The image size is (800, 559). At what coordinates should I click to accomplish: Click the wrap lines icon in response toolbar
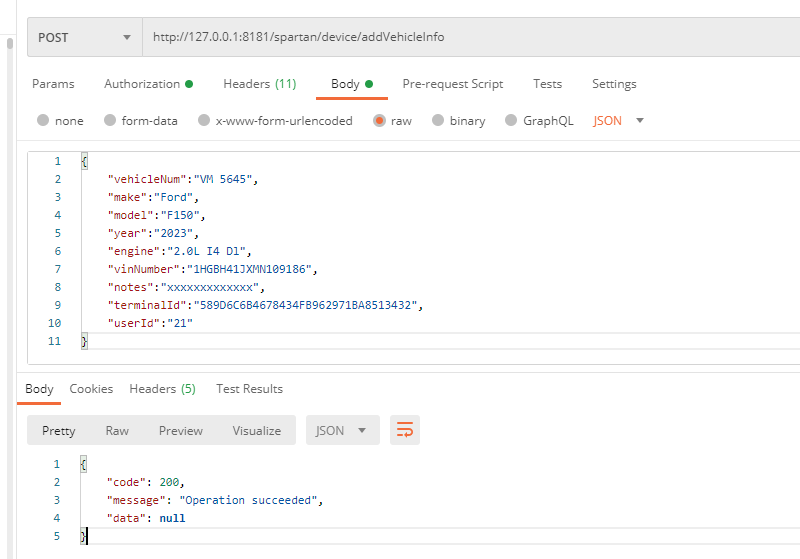(x=405, y=430)
